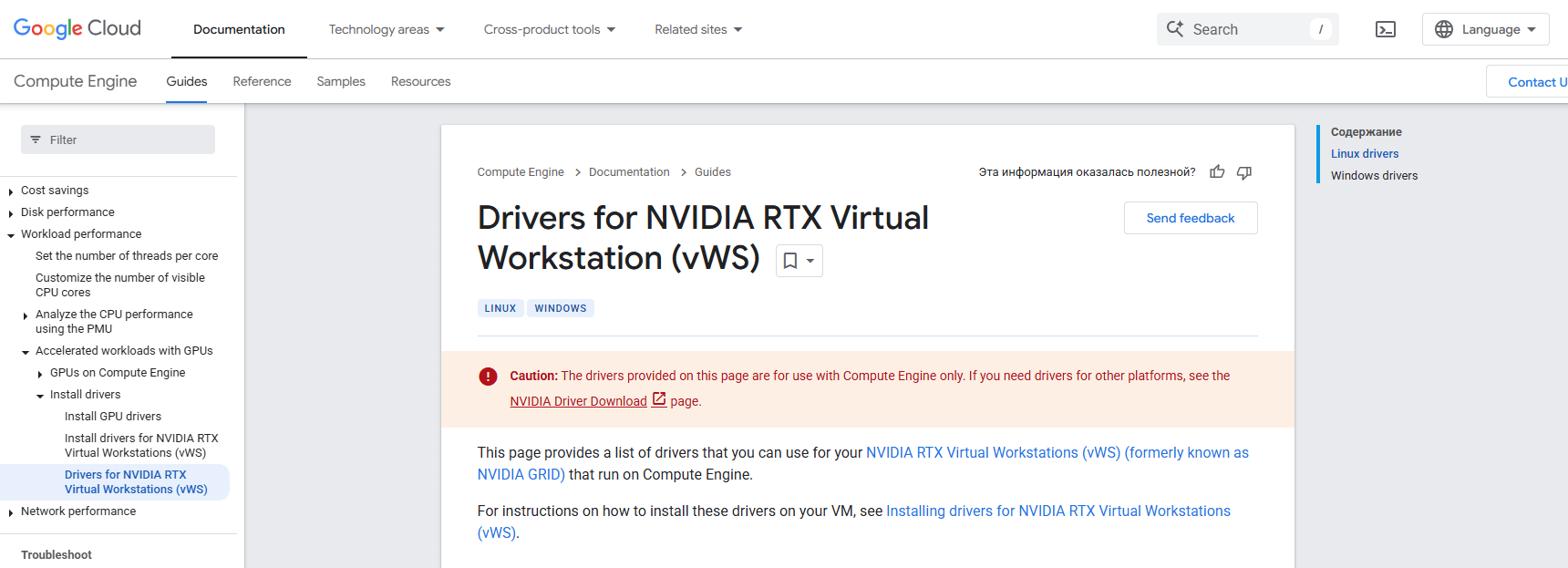
Task: Focus the top Search field
Action: point(1248,29)
